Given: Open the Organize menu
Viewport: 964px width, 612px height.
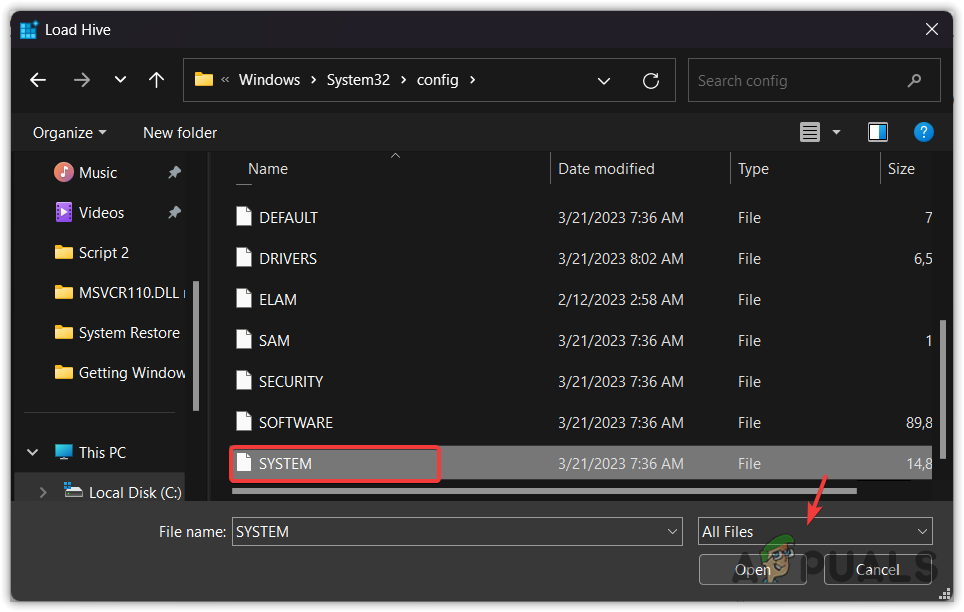Looking at the screenshot, I should point(69,132).
